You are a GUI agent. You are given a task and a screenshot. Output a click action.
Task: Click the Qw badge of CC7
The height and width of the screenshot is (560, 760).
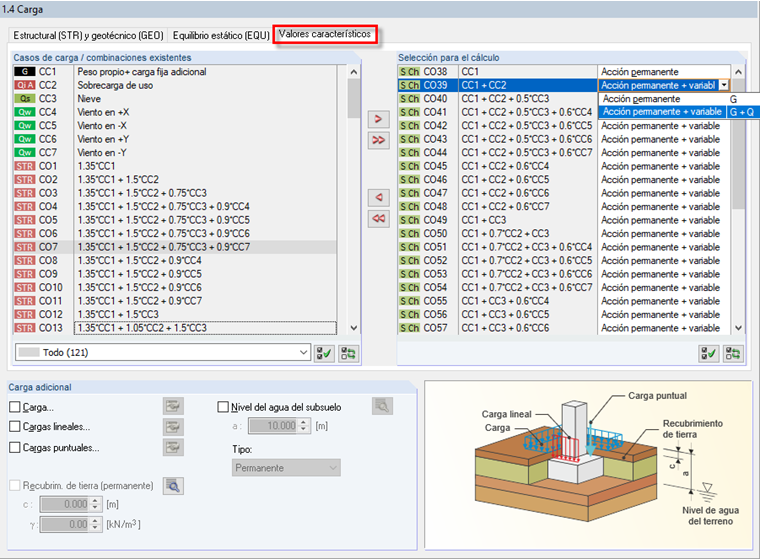tap(25, 153)
